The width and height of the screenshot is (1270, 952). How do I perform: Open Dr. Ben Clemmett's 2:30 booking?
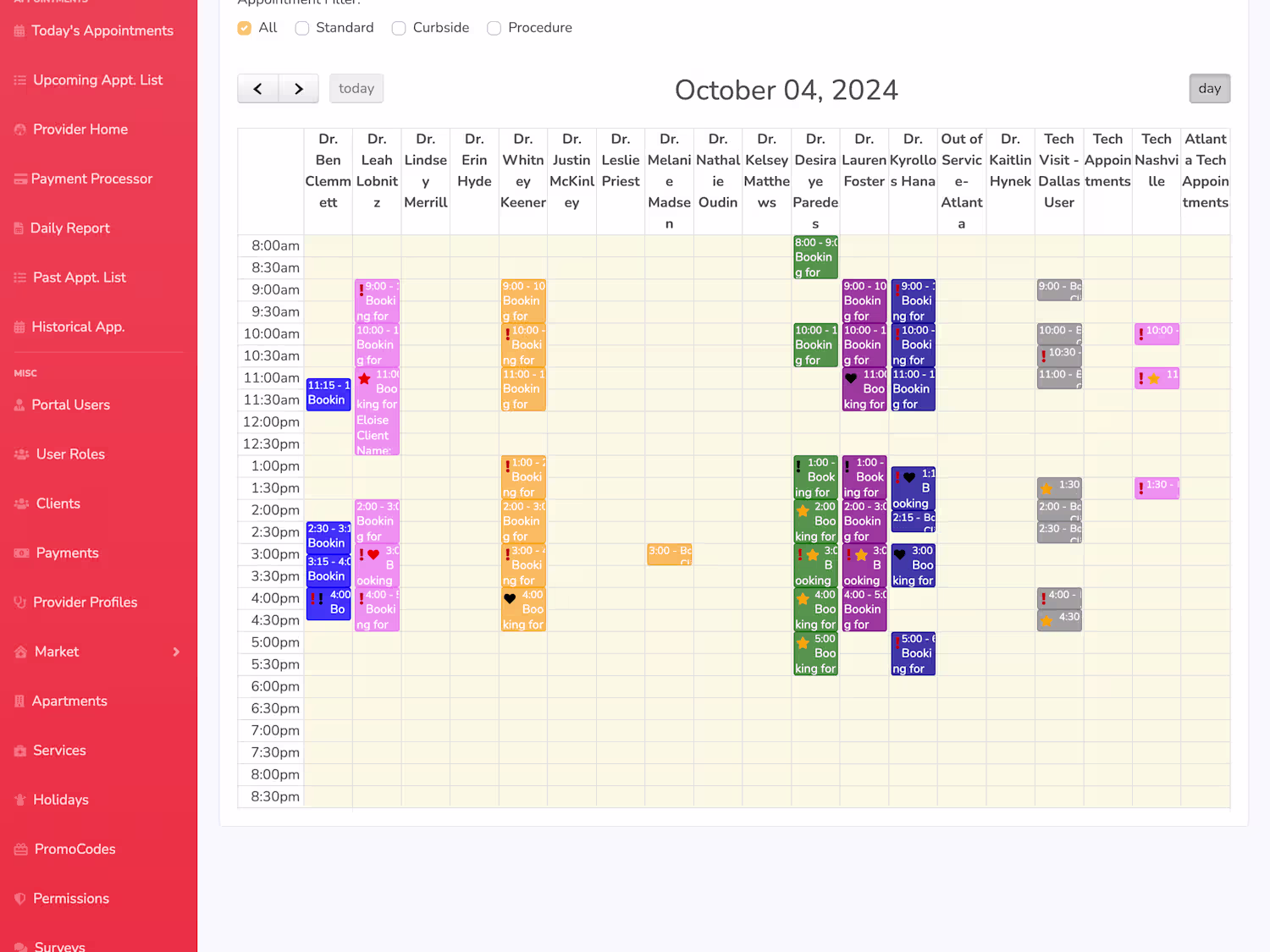click(329, 537)
